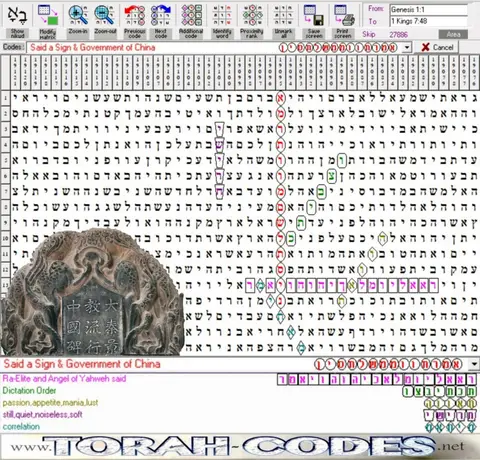Click the Identify word icon
The height and width of the screenshot is (460, 480).
[x=222, y=15]
